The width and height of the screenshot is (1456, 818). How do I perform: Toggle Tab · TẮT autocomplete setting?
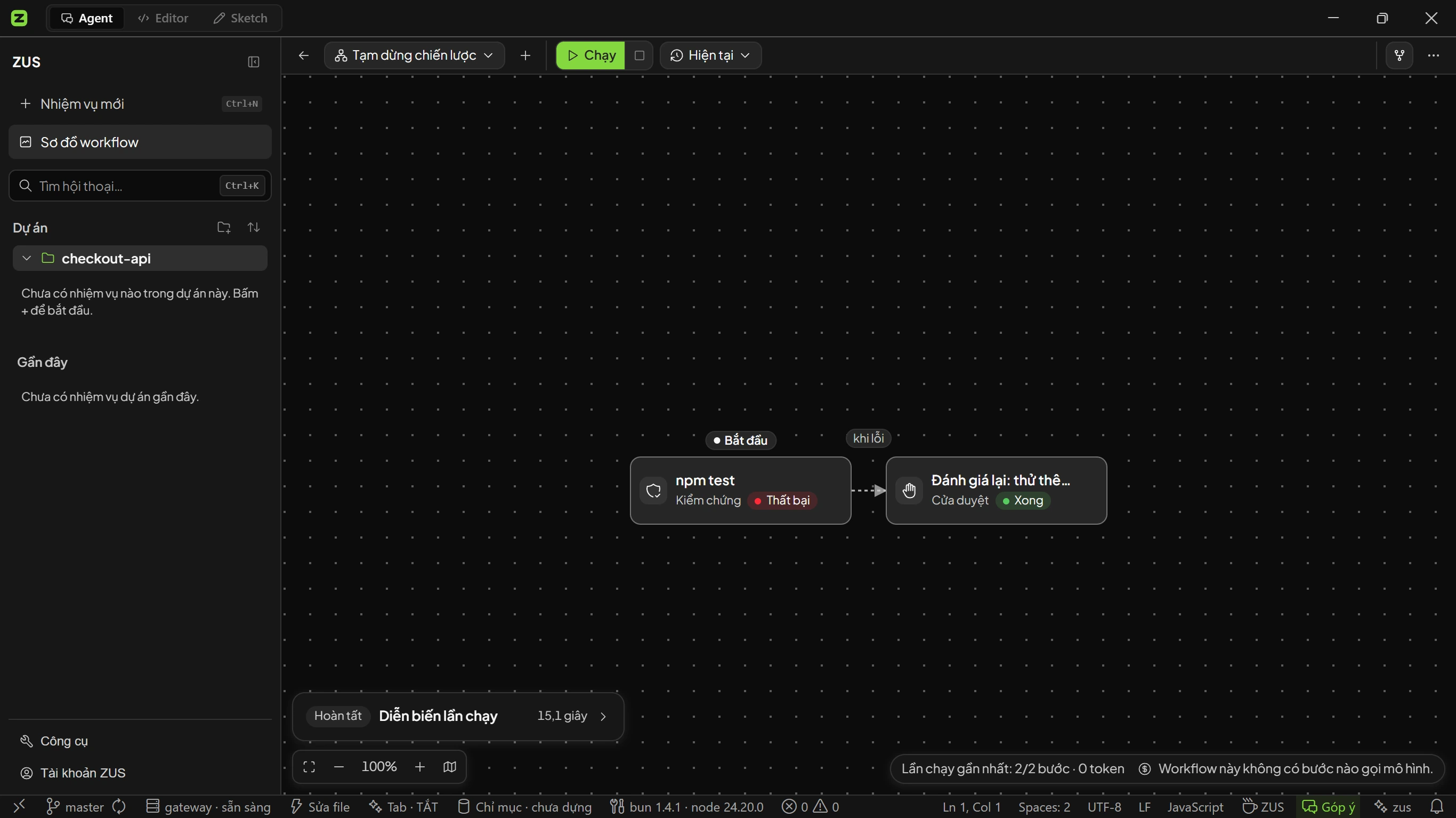coord(403,807)
